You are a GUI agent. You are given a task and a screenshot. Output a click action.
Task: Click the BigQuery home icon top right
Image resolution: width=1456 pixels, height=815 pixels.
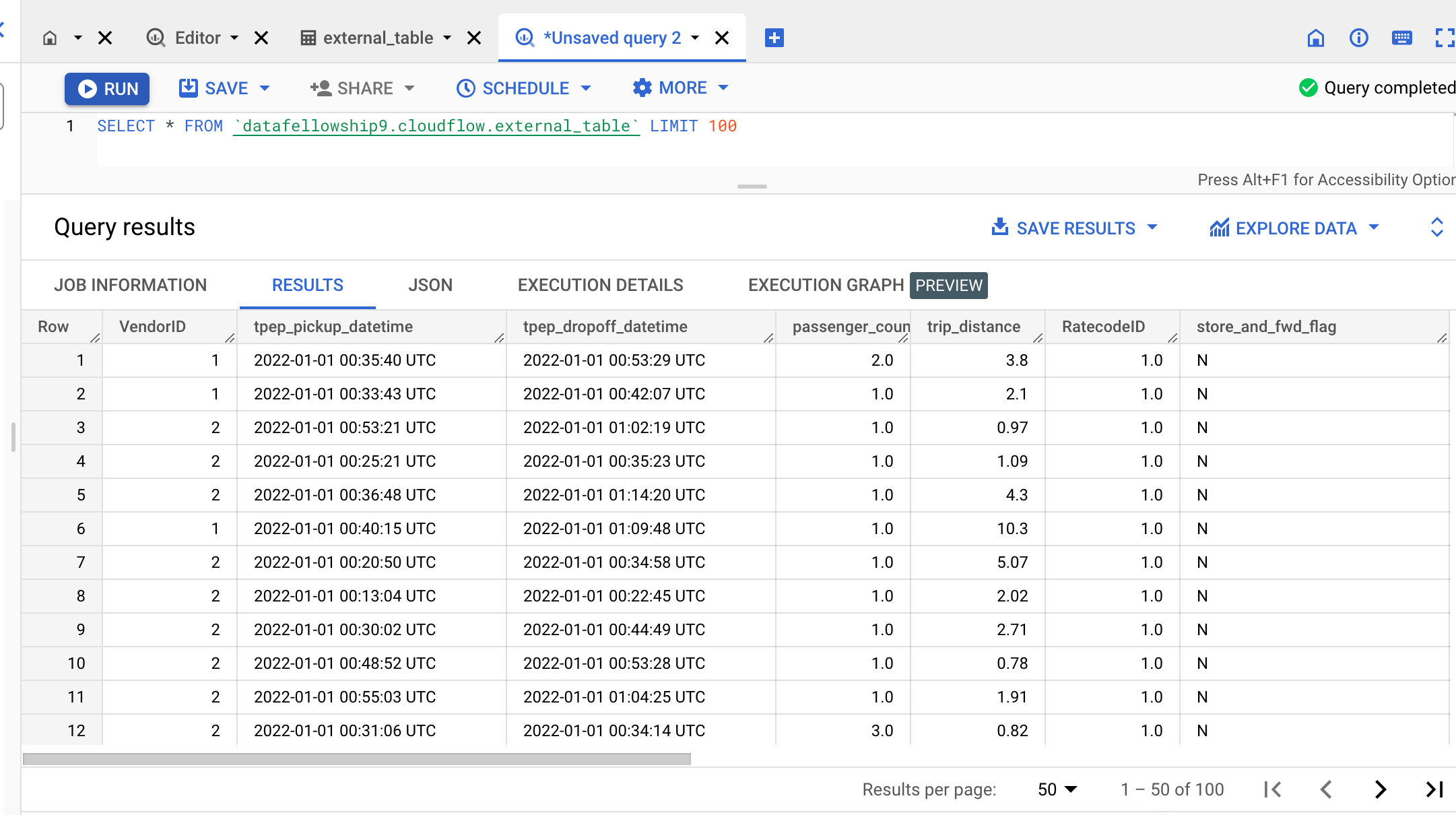click(1317, 38)
